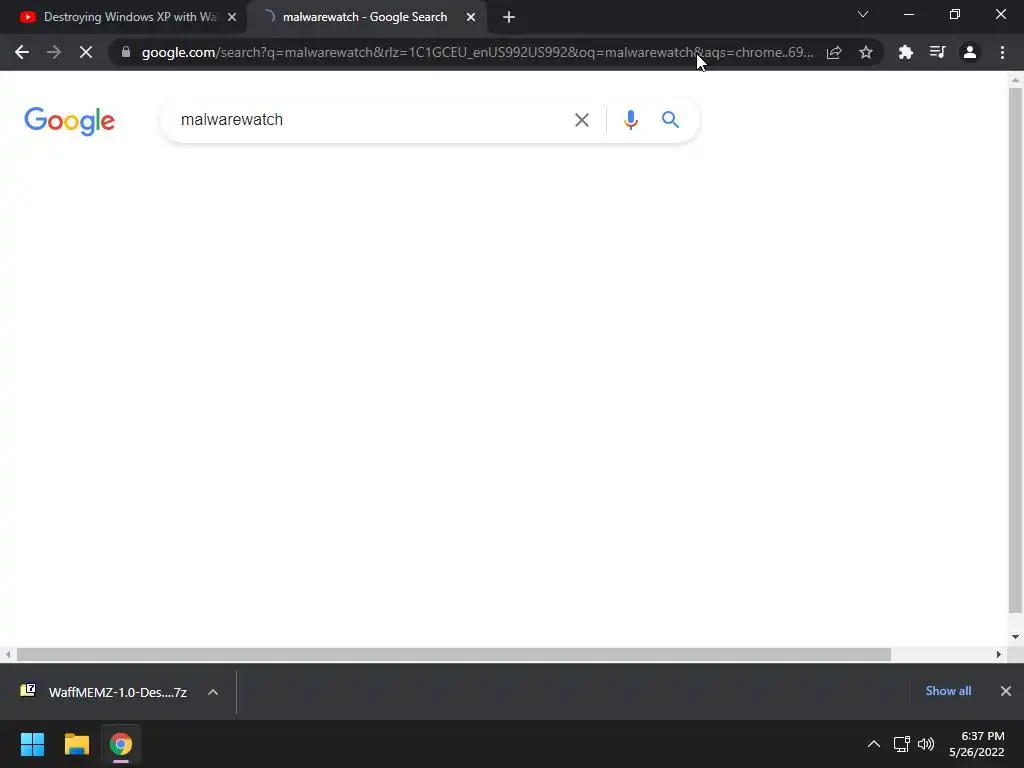Open the media control toolbar icon
Viewport: 1024px width, 768px height.
[x=937, y=52]
